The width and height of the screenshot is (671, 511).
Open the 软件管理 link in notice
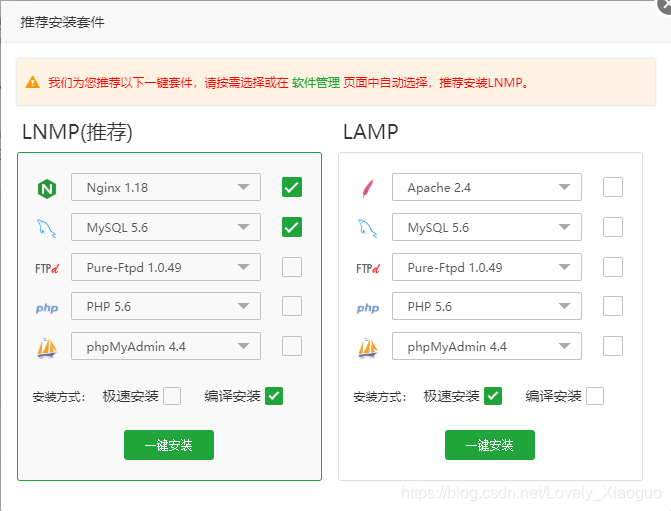[x=316, y=82]
